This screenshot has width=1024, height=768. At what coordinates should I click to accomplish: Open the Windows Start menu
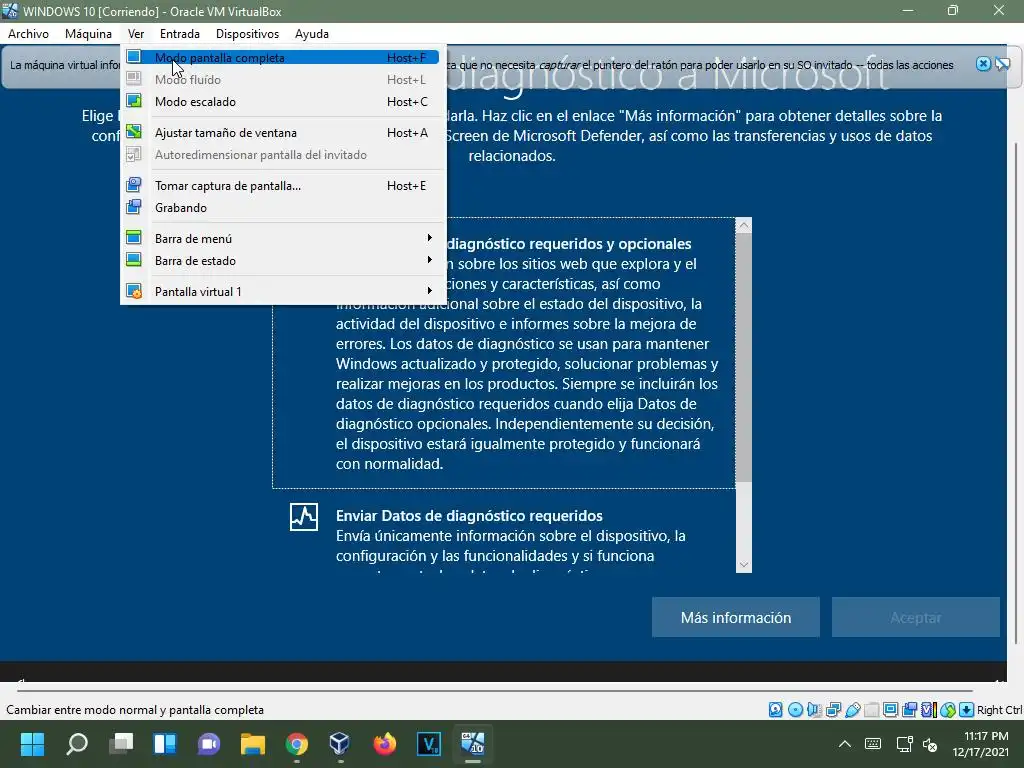click(x=32, y=744)
